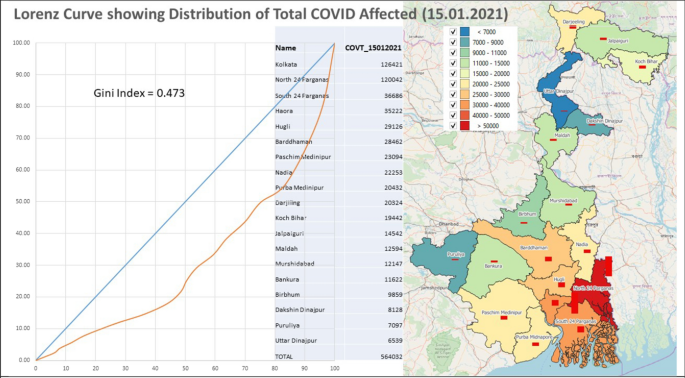Viewport: 685px width, 378px height.
Task: Click the red bar marker on Paschim Medinipur
Action: 504,318
